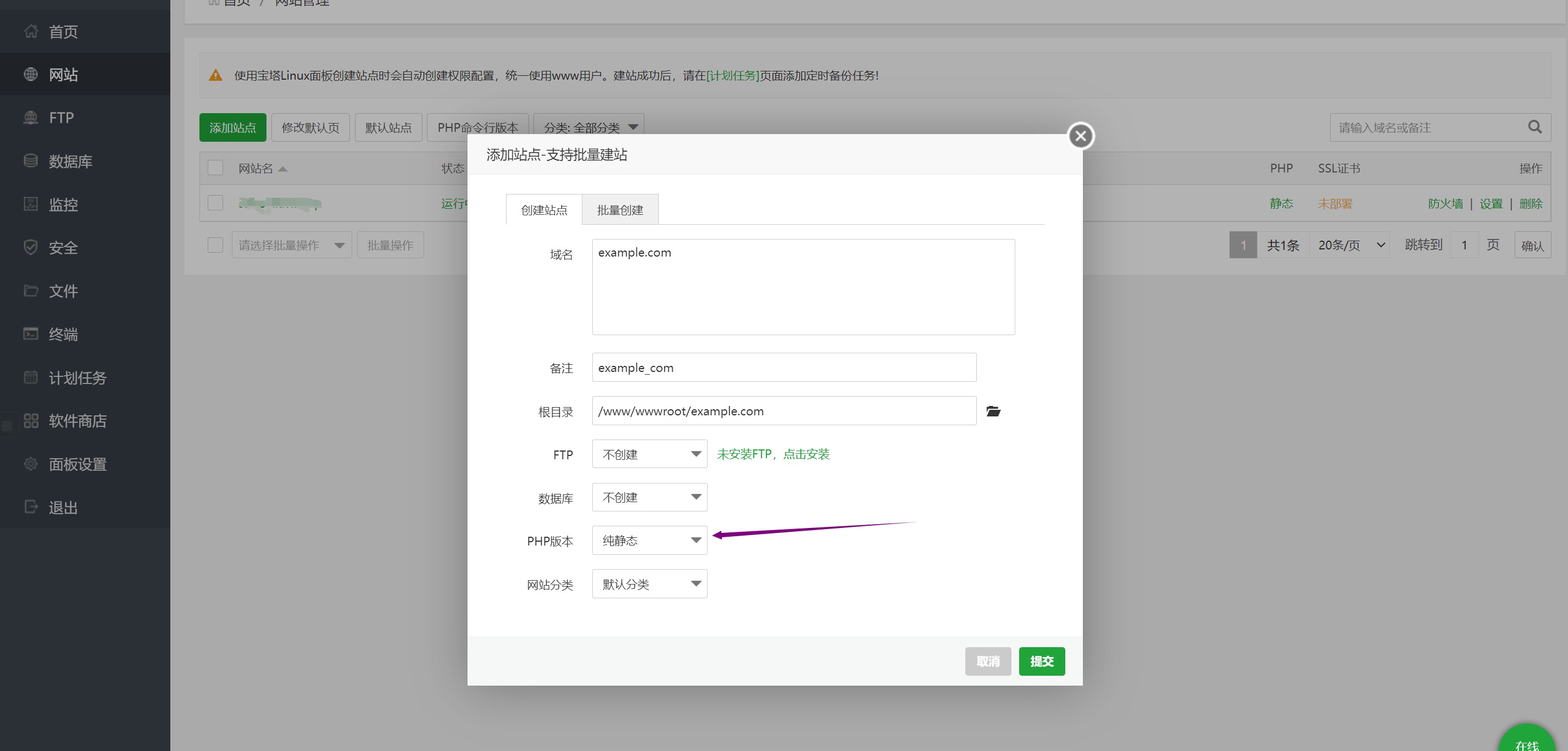Check the first website row checkbox

[215, 203]
